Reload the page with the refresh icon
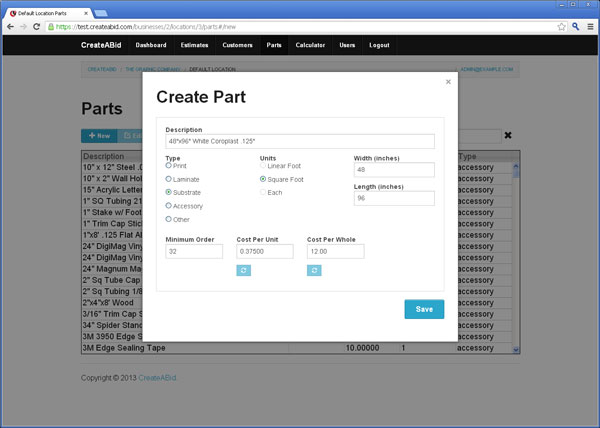The width and height of the screenshot is (600, 428). pos(38,26)
